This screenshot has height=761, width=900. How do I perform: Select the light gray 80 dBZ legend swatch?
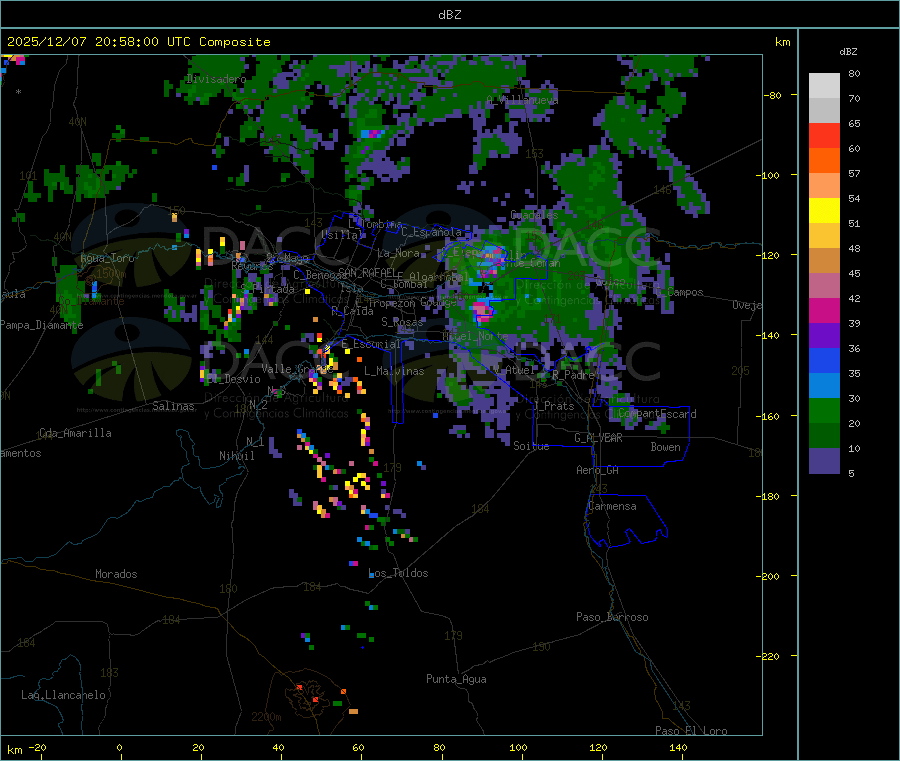tap(824, 86)
